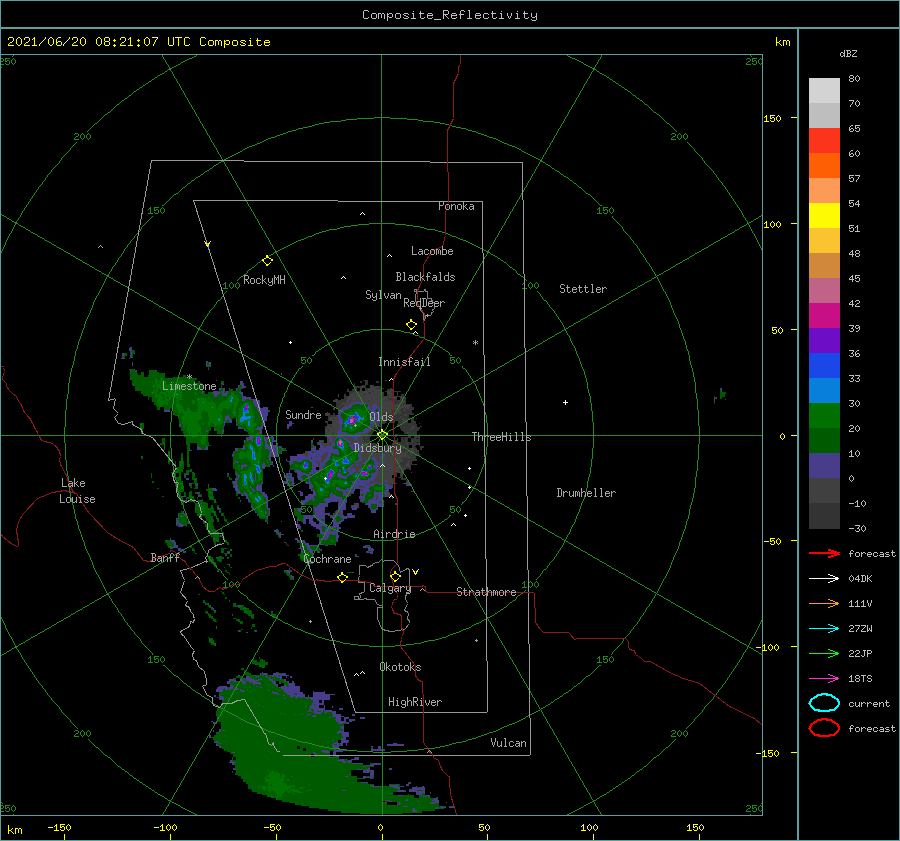Screen dimensions: 900x841
Task: Click the asterisk marker southwest of Stettler
Action: (475, 343)
